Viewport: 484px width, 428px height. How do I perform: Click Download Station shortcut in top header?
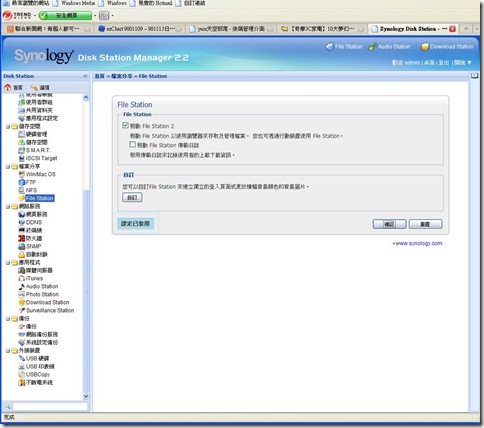447,47
